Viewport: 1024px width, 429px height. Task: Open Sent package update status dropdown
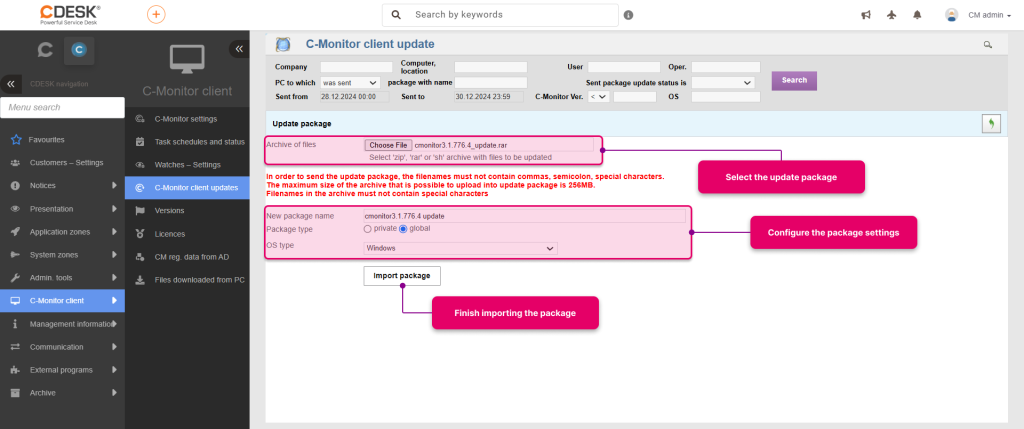(x=723, y=83)
